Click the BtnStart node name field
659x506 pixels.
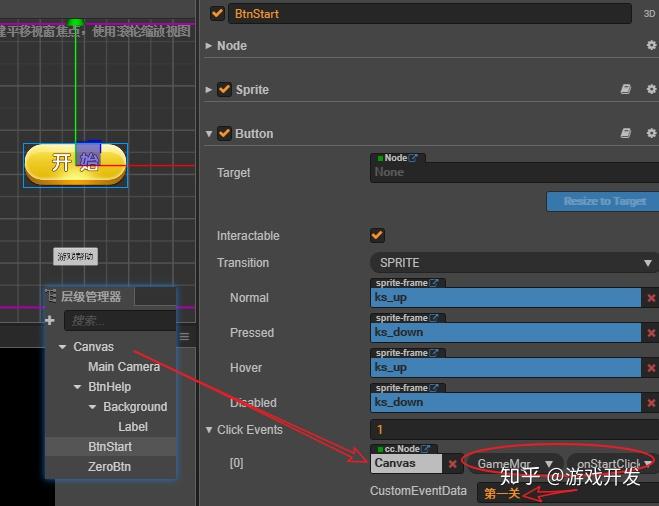click(x=430, y=13)
